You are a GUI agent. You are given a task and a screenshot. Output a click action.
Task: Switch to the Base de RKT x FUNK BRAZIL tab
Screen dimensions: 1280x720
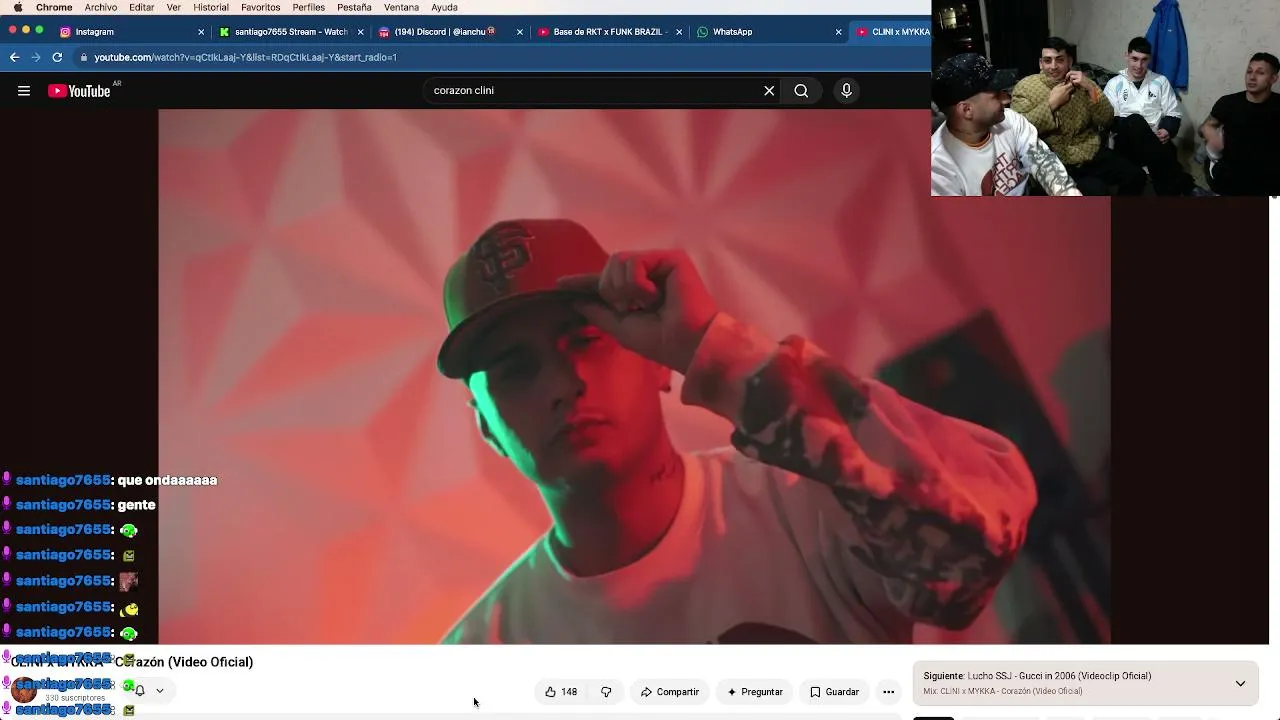click(609, 32)
